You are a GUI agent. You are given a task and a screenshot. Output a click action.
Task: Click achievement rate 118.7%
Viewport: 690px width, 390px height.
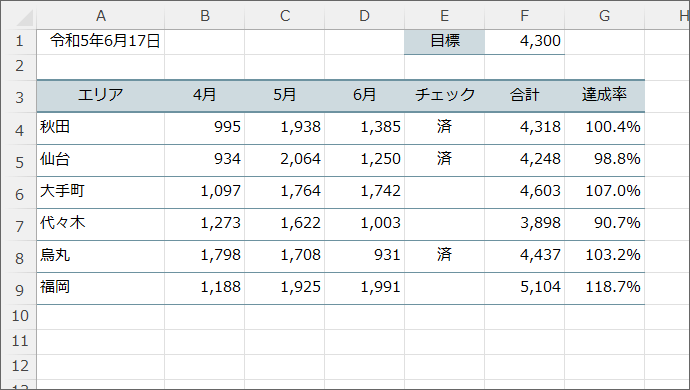click(x=605, y=289)
